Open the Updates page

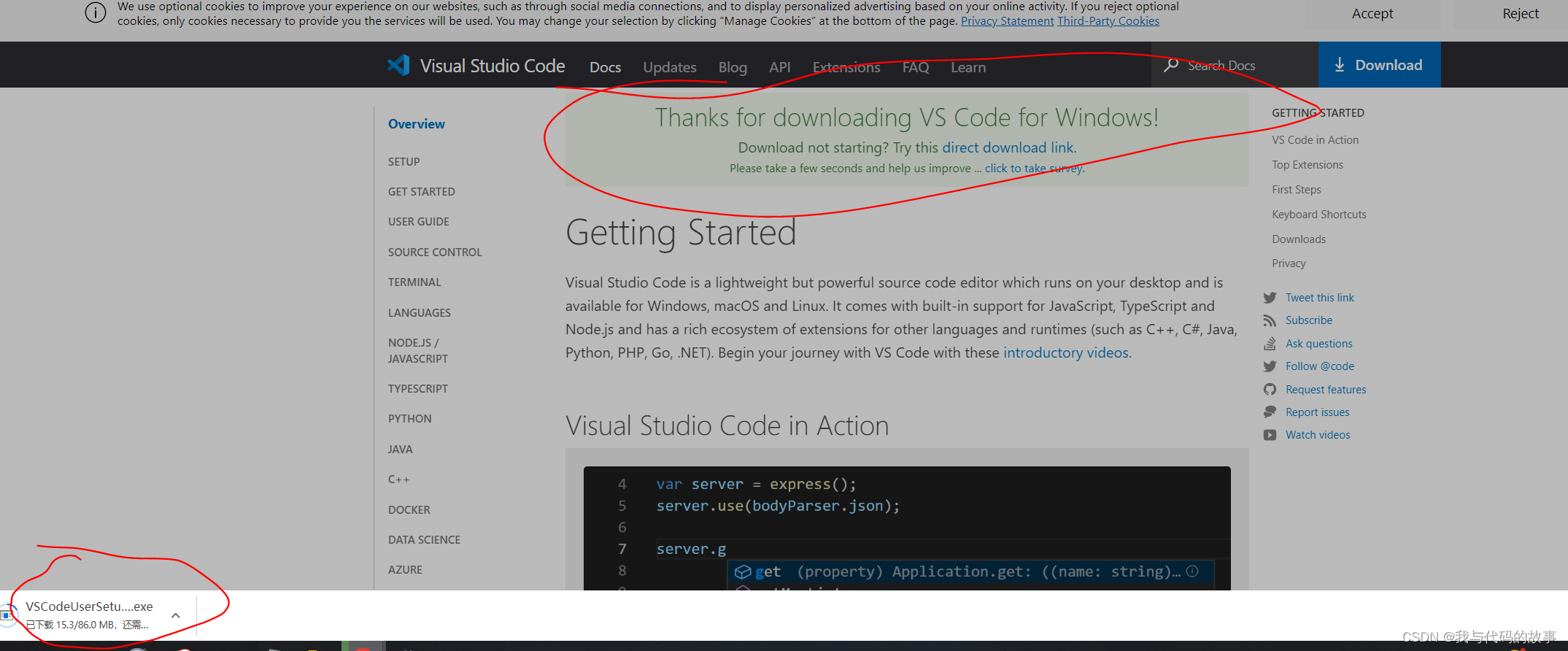670,67
